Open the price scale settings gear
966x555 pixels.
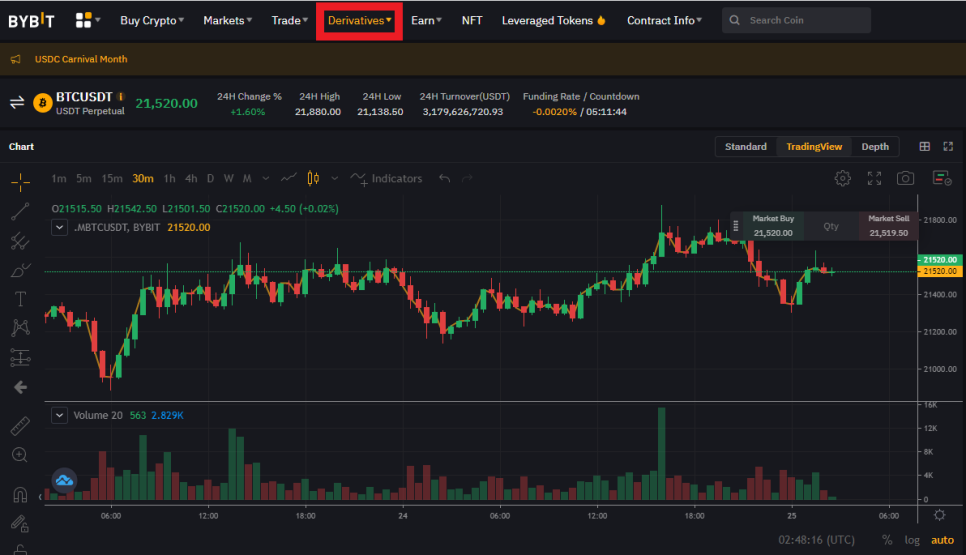pyautogui.click(x=940, y=515)
